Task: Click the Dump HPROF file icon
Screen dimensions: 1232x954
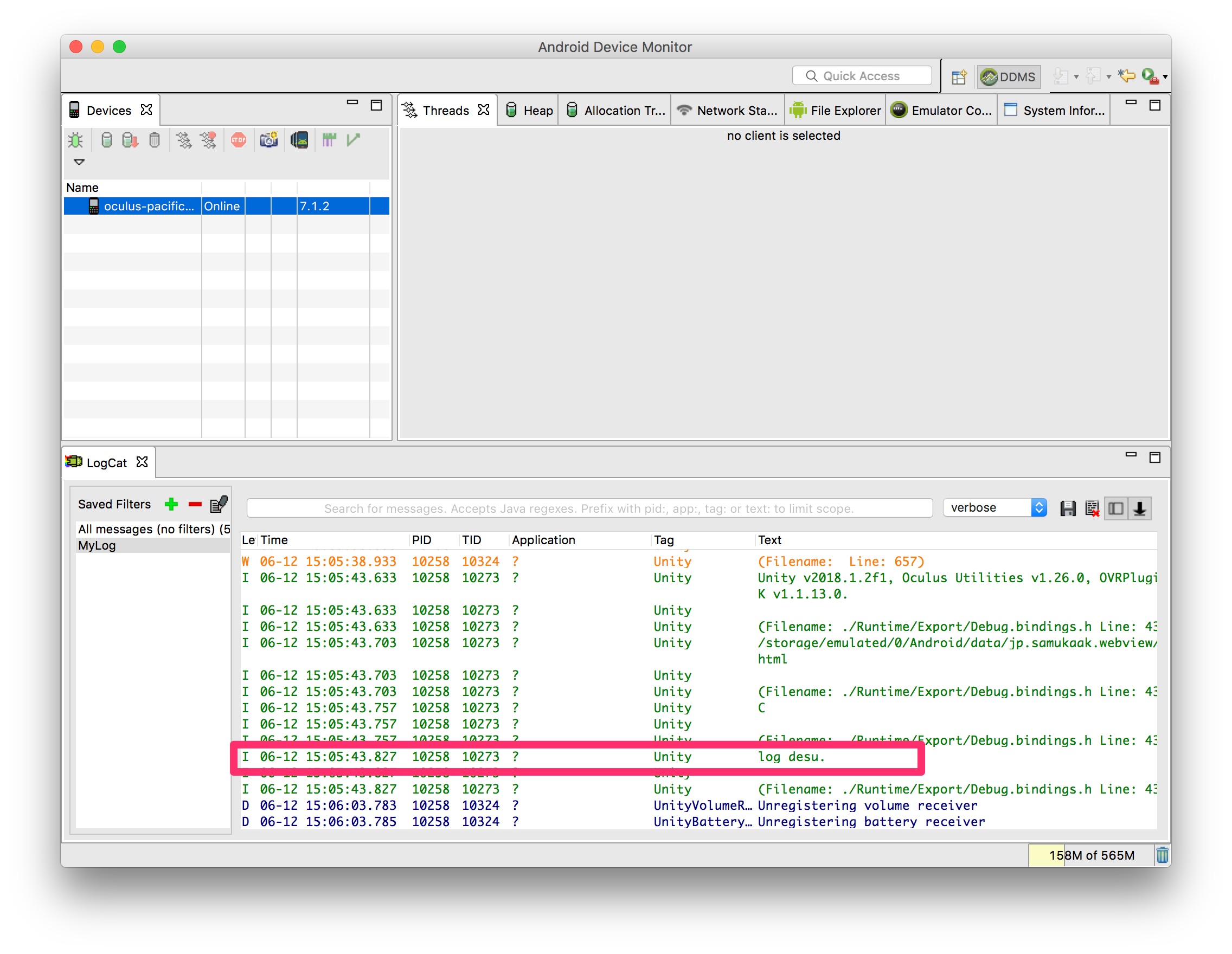Action: coord(130,140)
